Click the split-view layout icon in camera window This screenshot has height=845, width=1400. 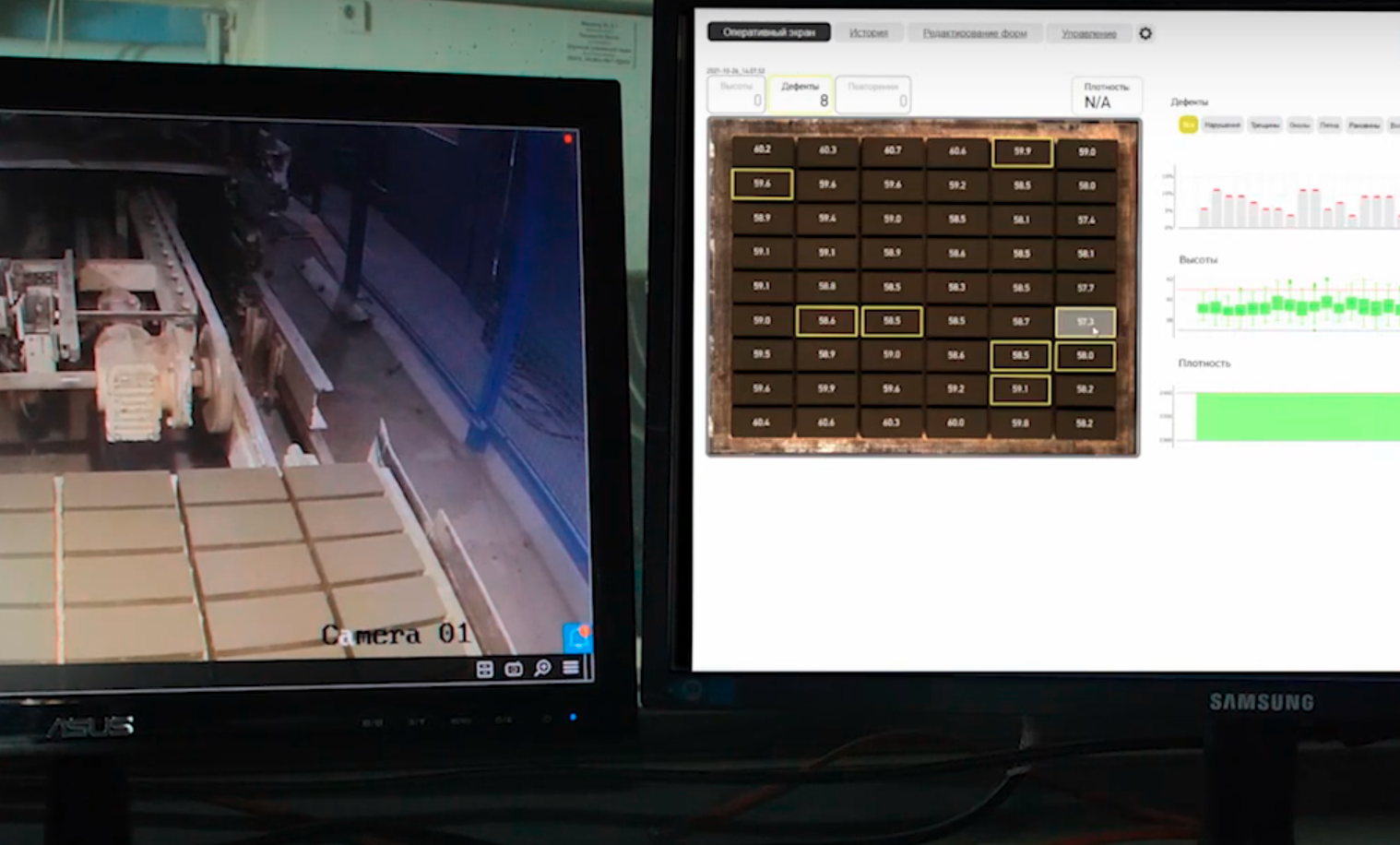pos(485,670)
